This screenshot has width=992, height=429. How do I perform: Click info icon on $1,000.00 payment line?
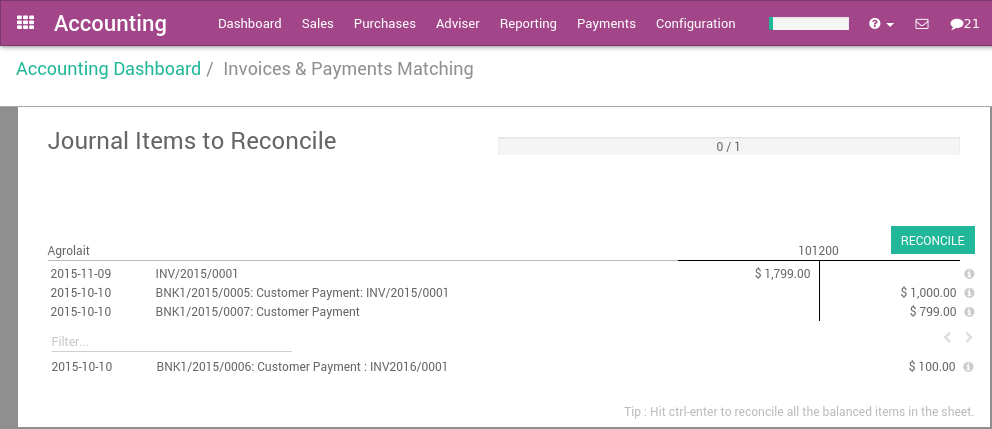click(969, 293)
